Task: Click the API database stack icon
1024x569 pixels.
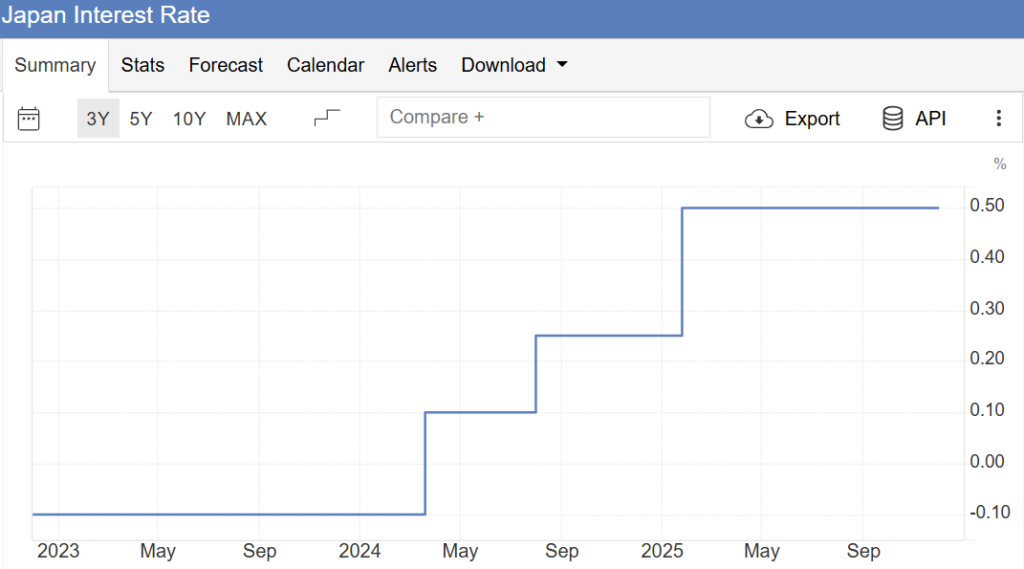Action: point(893,119)
